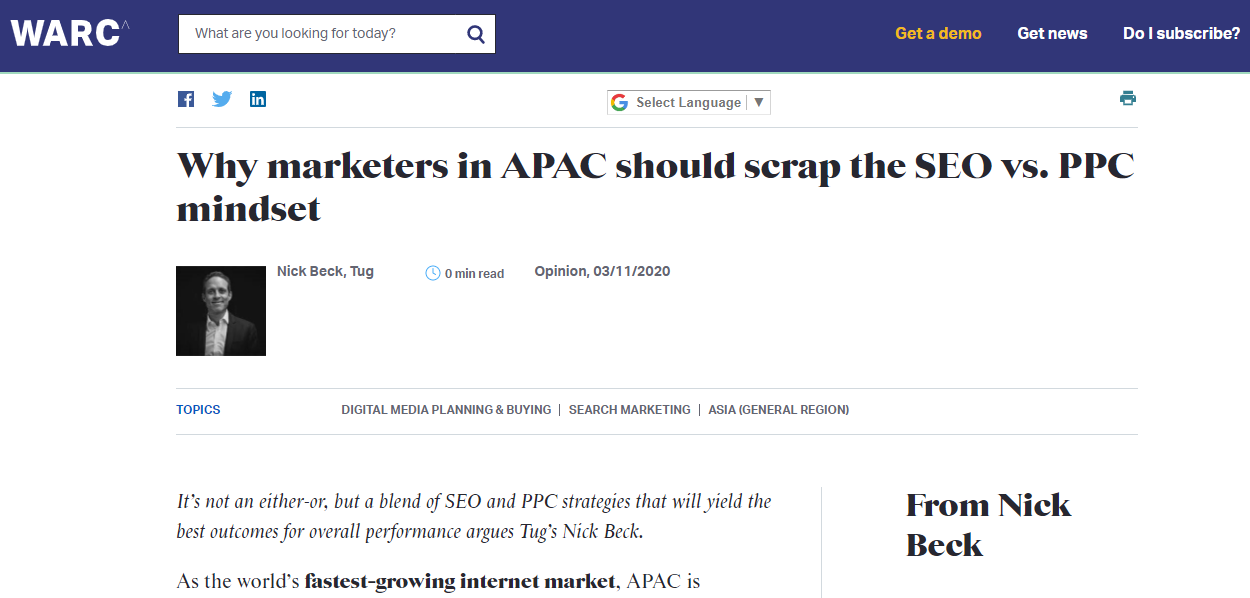Open the Select Language dropdown
Screen dimensions: 1250x598
point(689,102)
